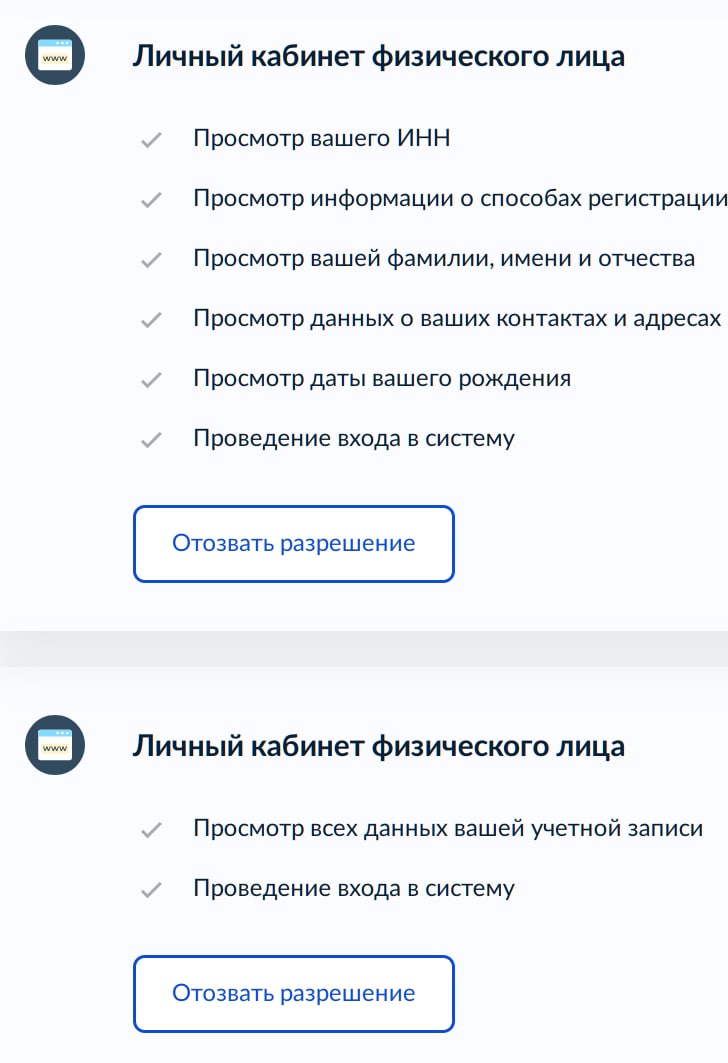This screenshot has height=1063, width=728.
Task: Click the checkmark beside «Просмотр вашей фамилии, имени и отчества»
Action: (x=151, y=260)
